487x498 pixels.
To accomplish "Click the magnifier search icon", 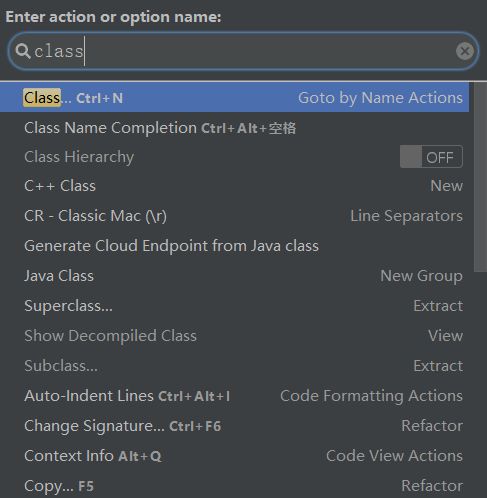I will click(x=23, y=51).
